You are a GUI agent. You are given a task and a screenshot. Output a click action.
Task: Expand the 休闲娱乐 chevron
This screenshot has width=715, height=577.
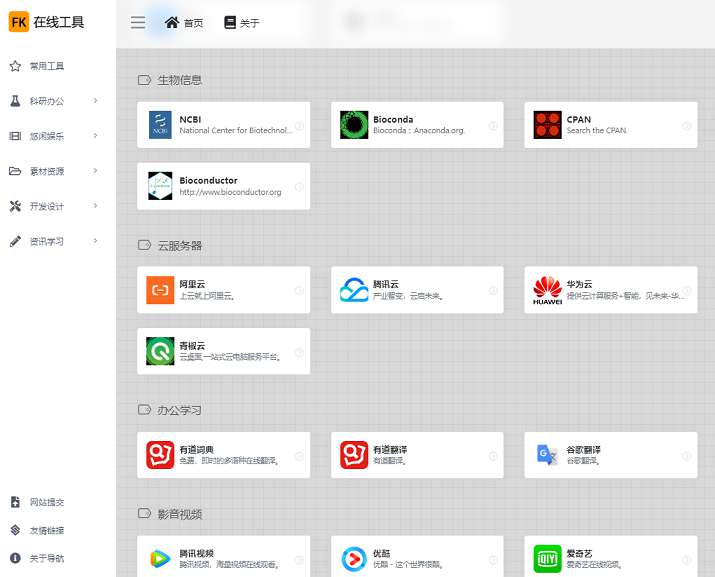[x=95, y=135]
